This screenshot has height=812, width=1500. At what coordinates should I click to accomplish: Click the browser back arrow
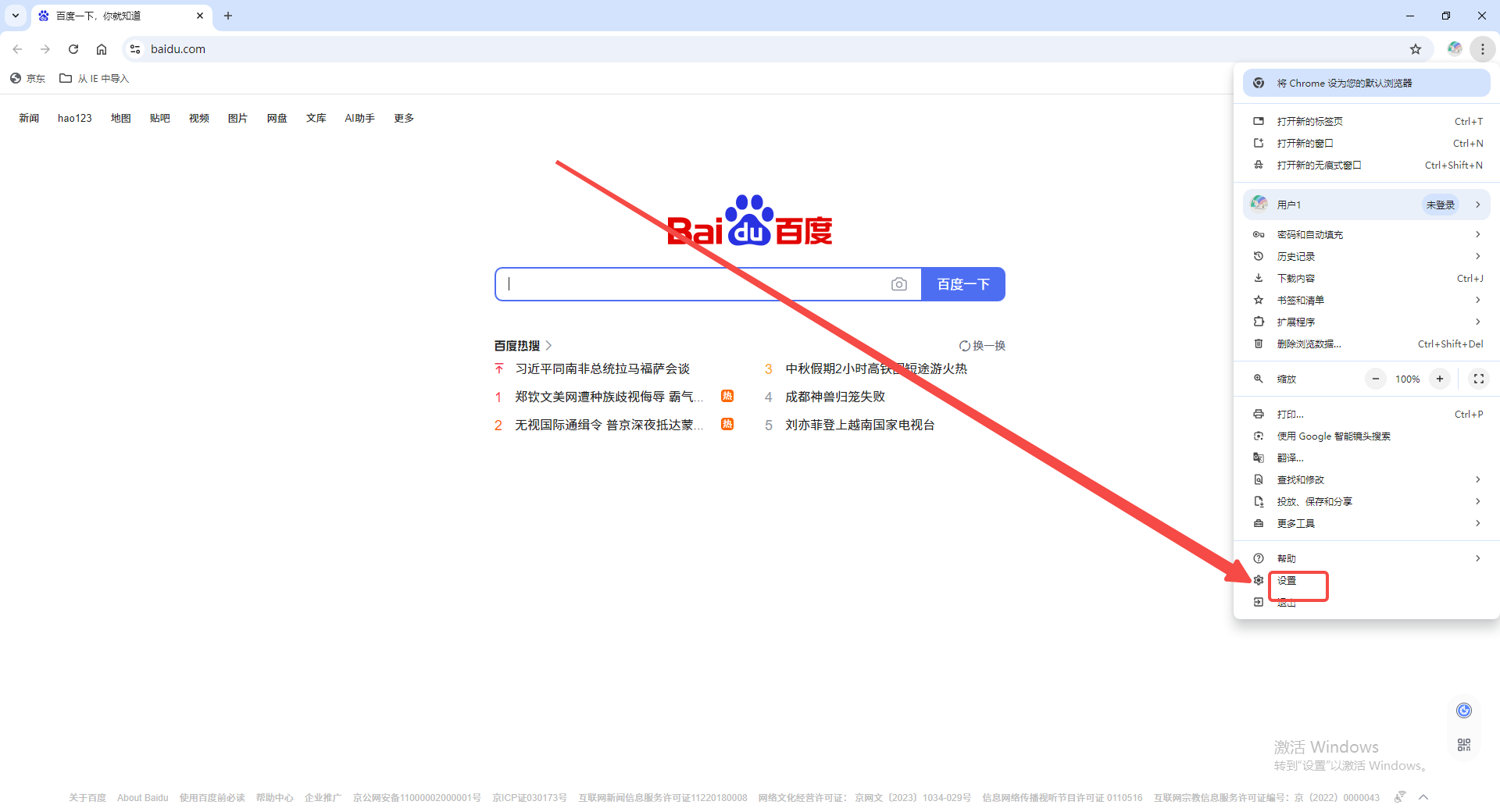17,49
